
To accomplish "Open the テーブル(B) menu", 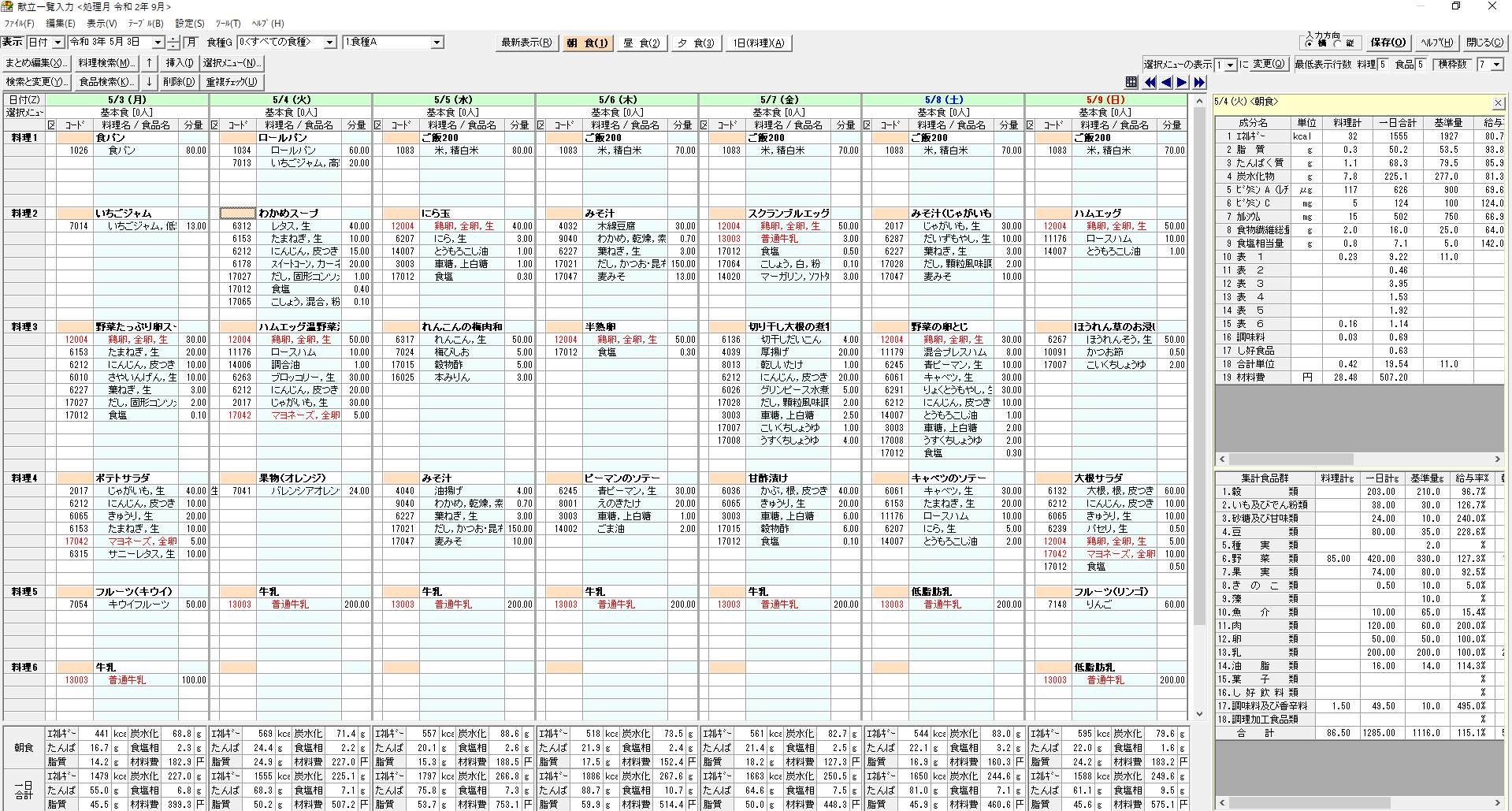I will [146, 24].
